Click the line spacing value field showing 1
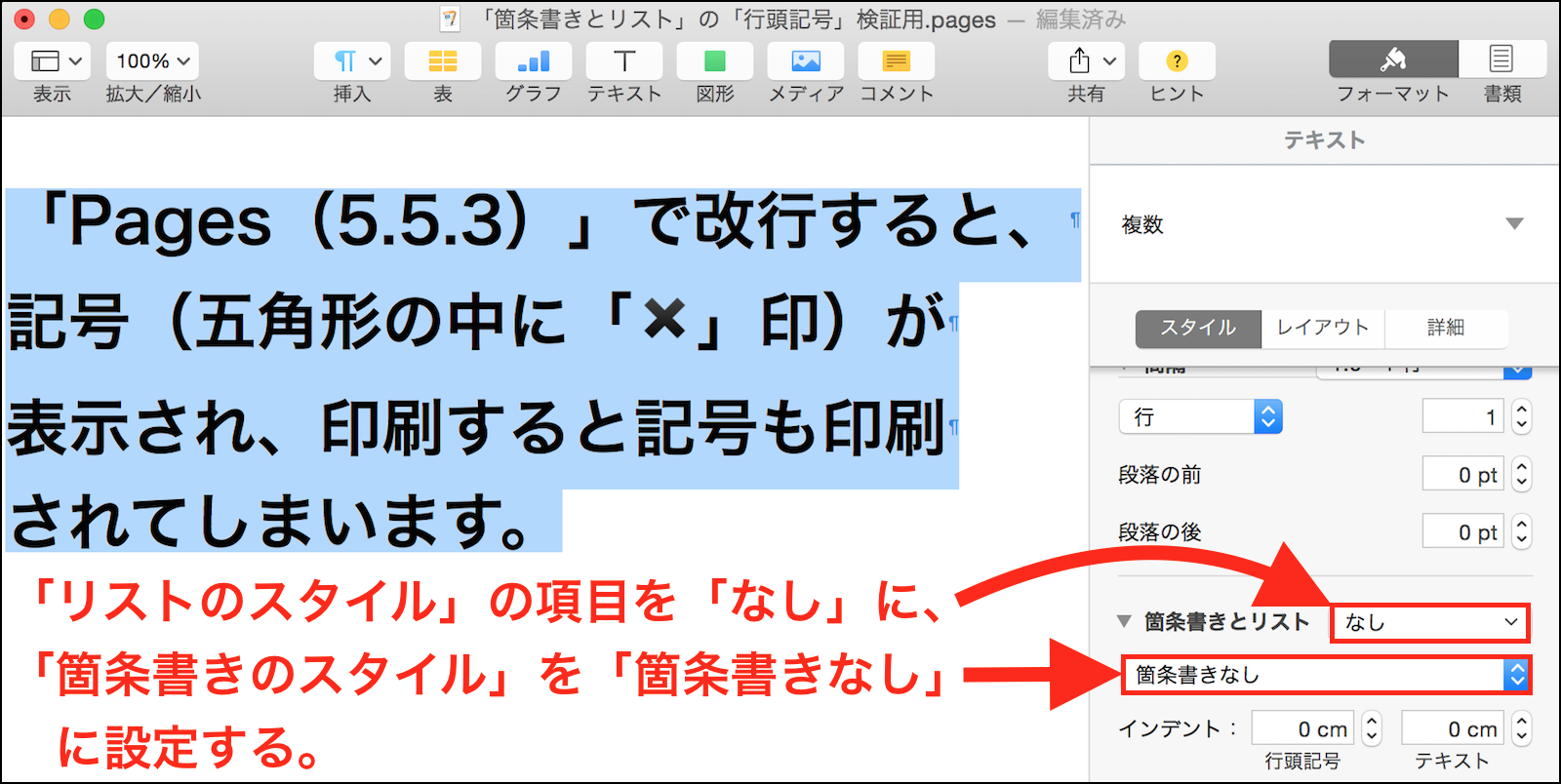The height and width of the screenshot is (784, 1561). (x=1462, y=417)
